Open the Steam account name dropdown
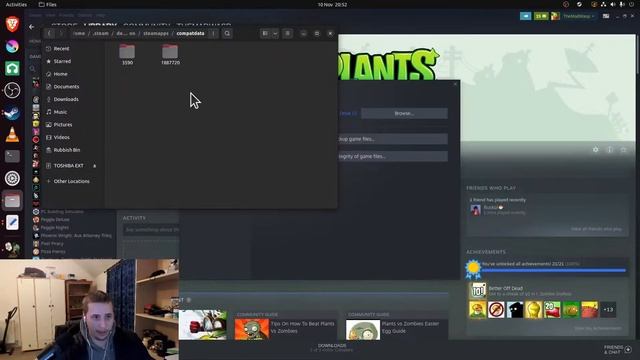The height and width of the screenshot is (360, 640). pyautogui.click(x=579, y=16)
